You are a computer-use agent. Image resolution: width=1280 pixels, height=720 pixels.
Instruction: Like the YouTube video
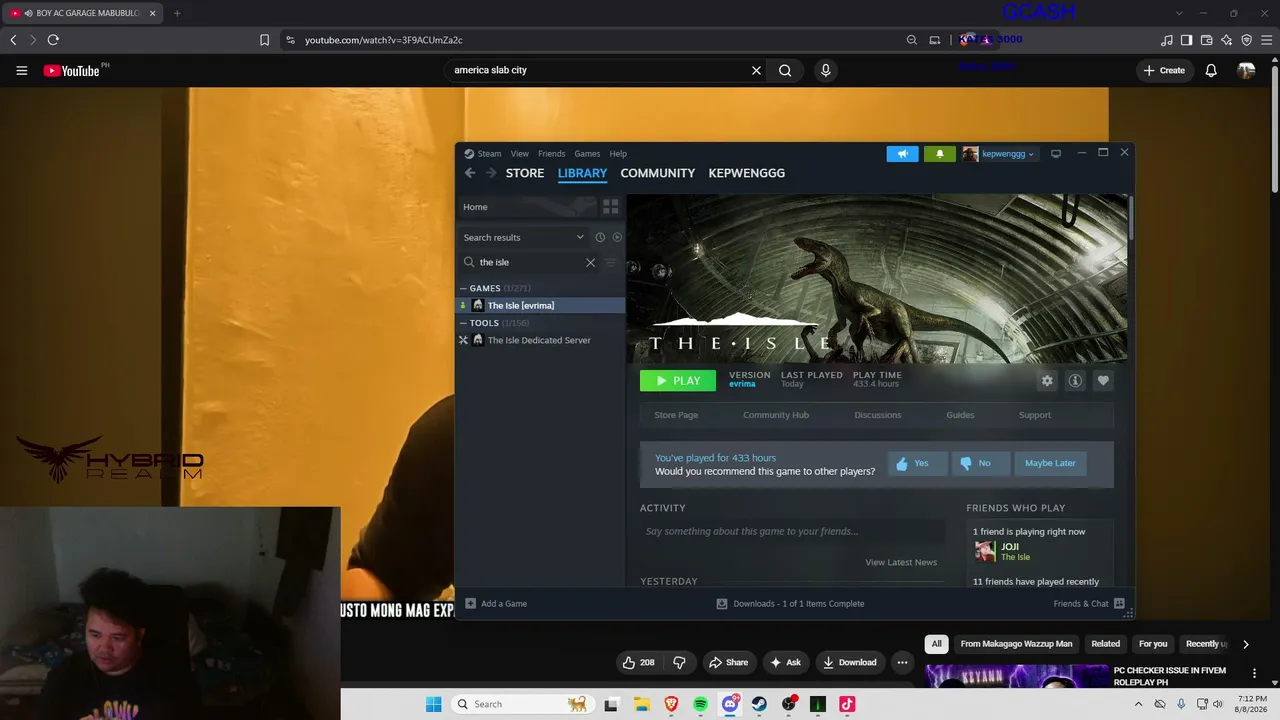click(x=638, y=662)
